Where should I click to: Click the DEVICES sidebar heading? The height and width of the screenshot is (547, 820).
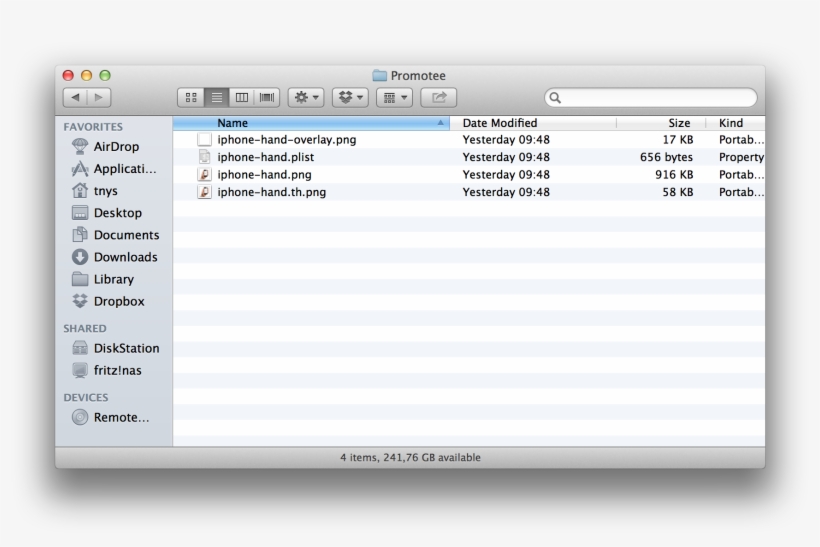86,397
